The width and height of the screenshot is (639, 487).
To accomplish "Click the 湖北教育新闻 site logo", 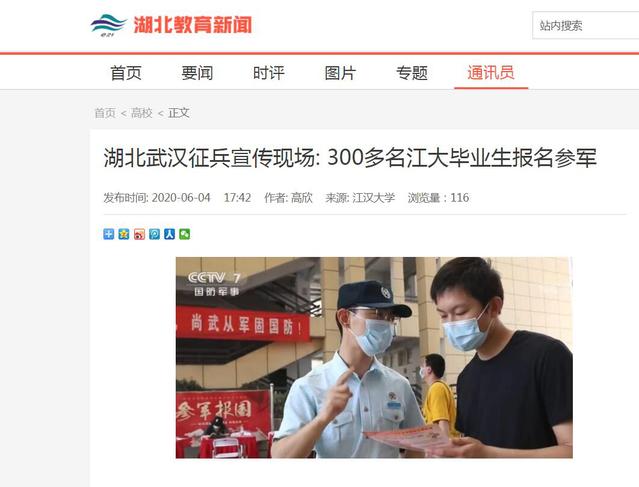I will 171,25.
